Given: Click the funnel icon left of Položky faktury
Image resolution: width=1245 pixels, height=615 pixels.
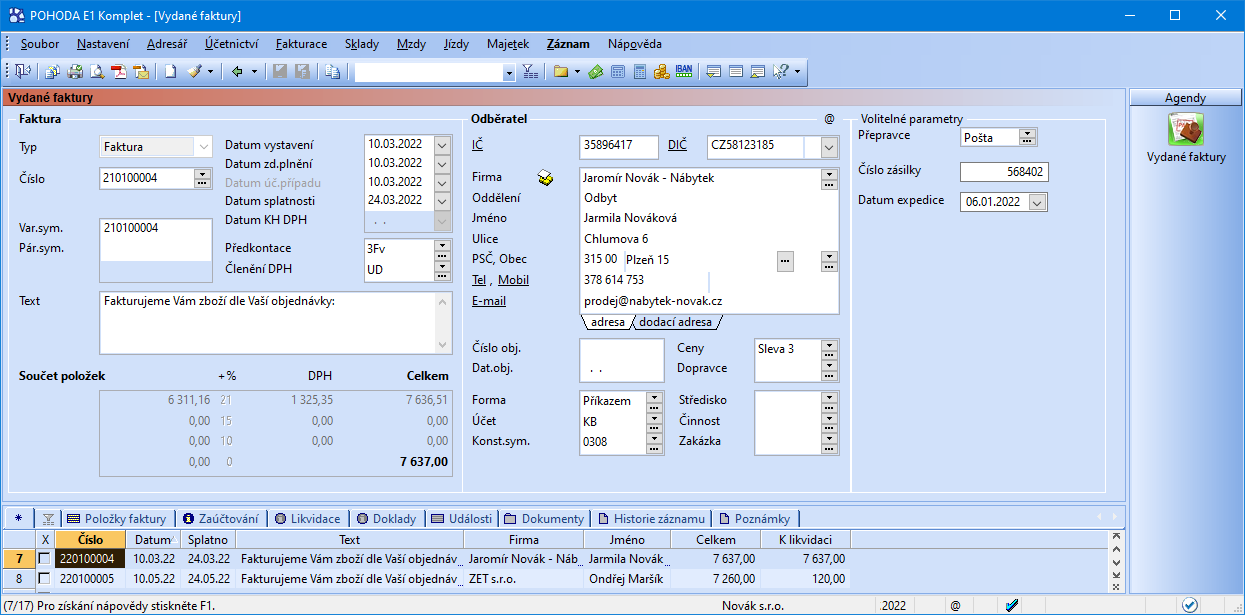Looking at the screenshot, I should click(48, 518).
